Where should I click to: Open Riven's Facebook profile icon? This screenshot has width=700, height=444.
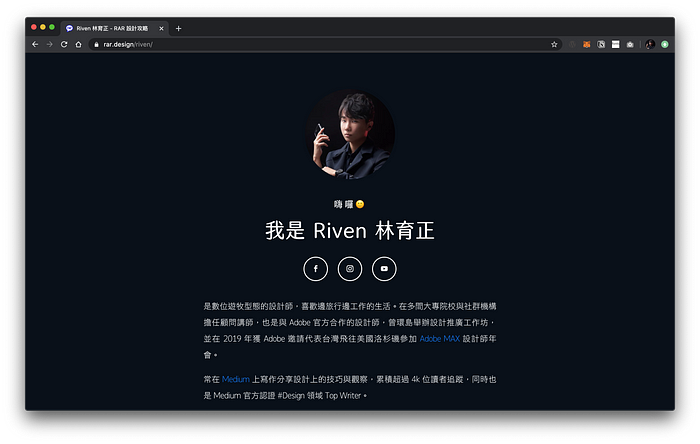coord(315,269)
